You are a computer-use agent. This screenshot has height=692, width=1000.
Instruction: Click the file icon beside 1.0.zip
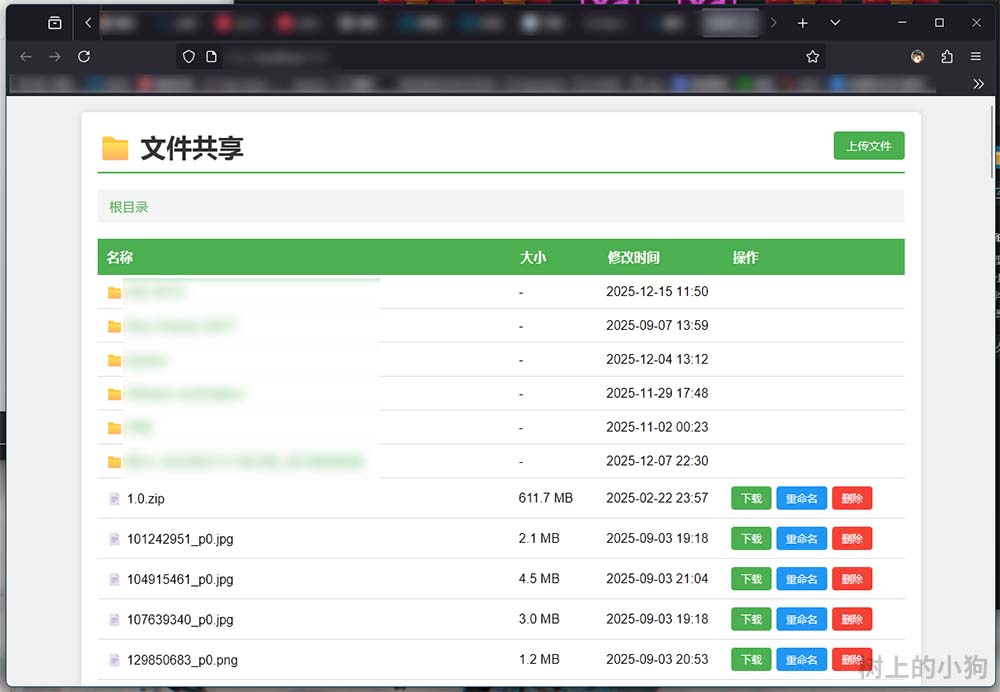pos(114,498)
